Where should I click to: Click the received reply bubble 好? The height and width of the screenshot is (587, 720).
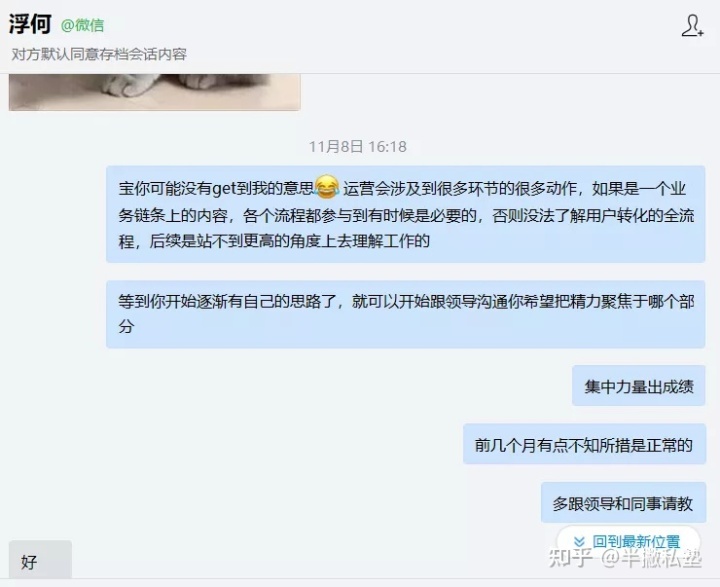[40, 559]
